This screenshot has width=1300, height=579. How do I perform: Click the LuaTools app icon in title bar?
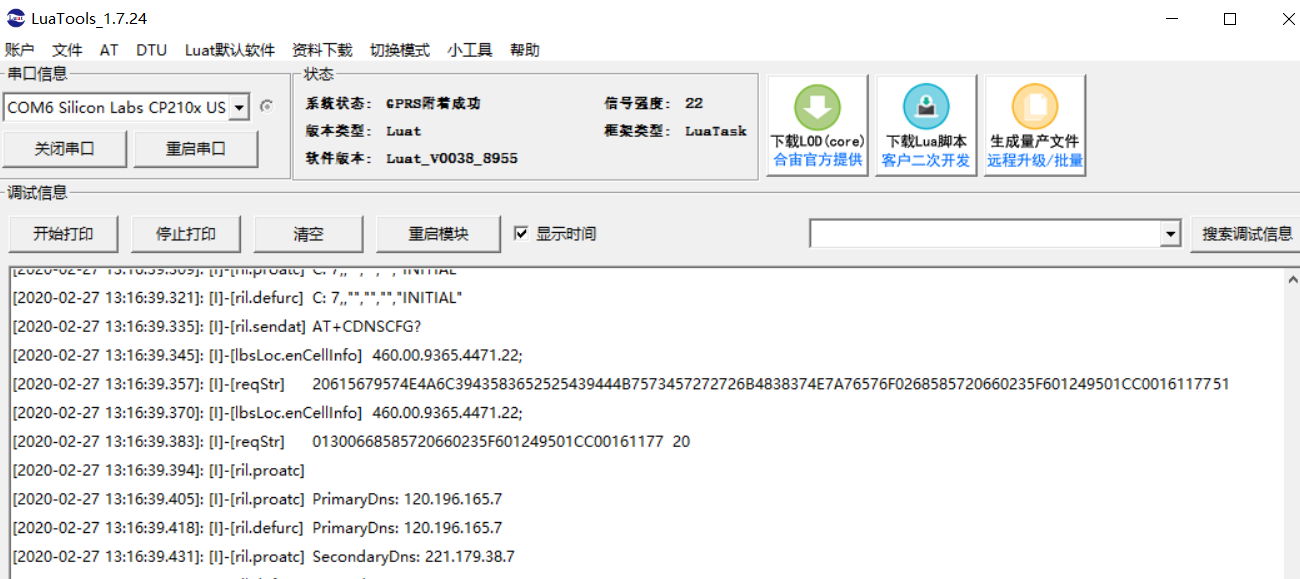(15, 19)
